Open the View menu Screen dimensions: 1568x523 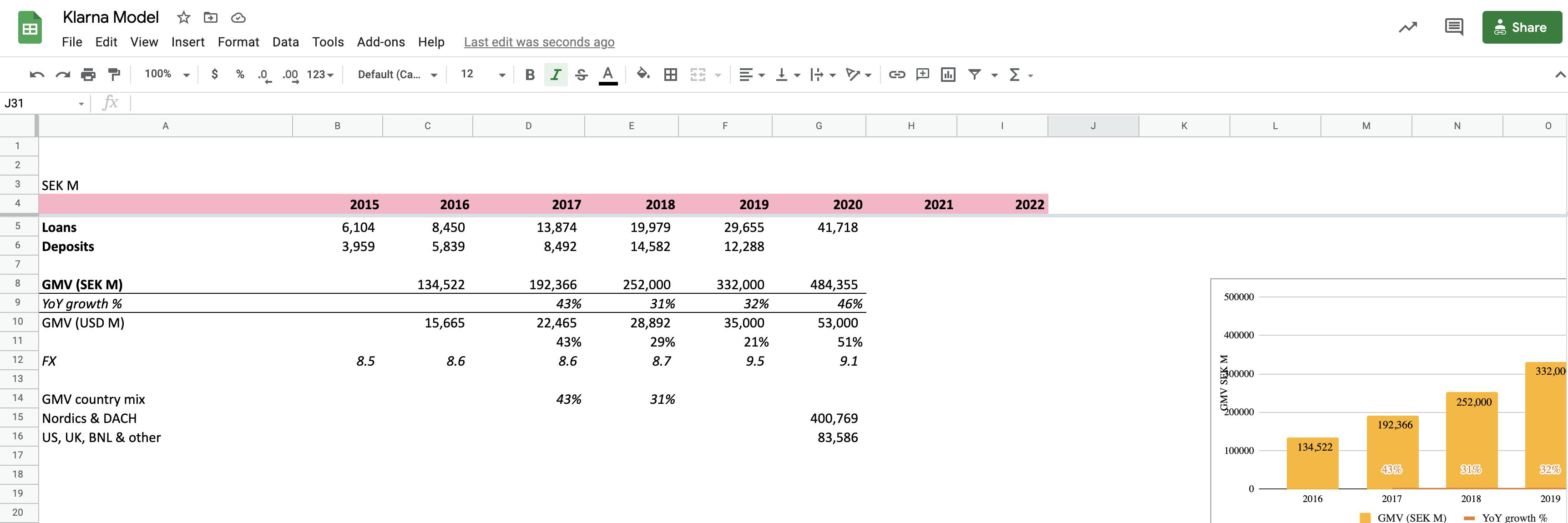(x=144, y=42)
